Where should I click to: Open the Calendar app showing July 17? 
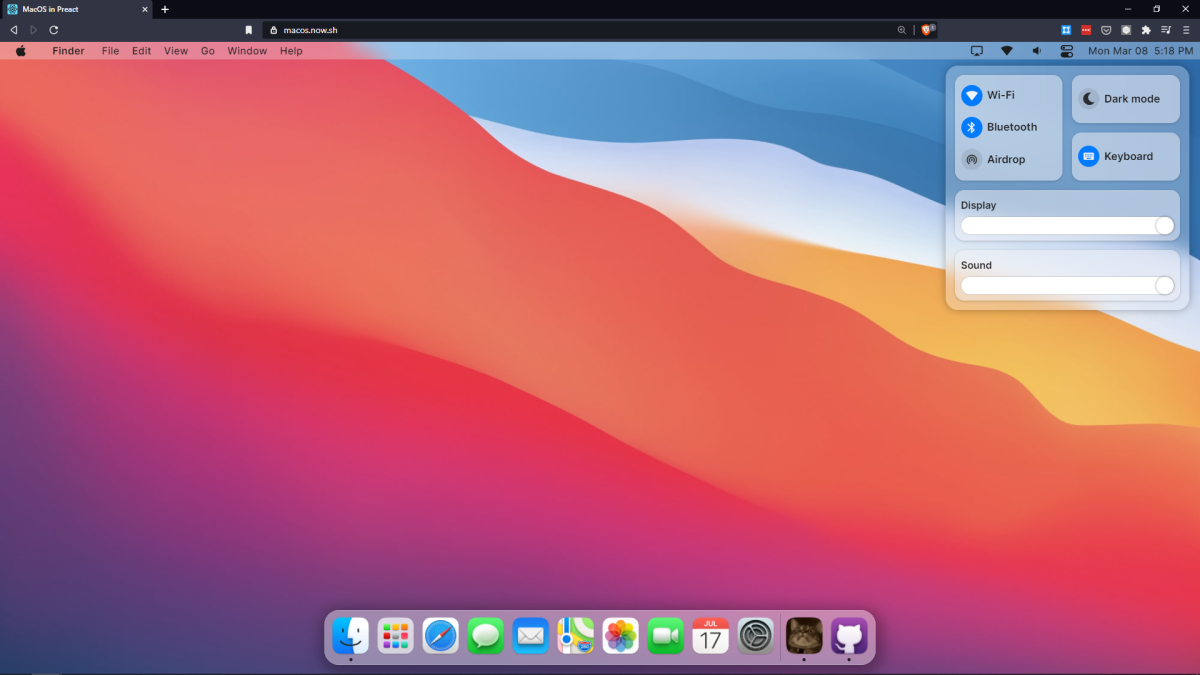click(x=710, y=636)
